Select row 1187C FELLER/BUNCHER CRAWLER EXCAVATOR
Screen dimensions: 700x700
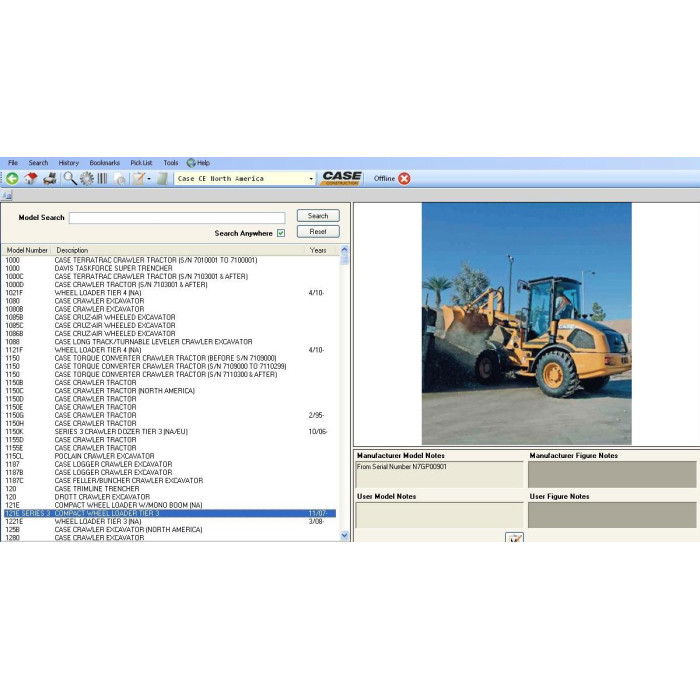pyautogui.click(x=170, y=481)
